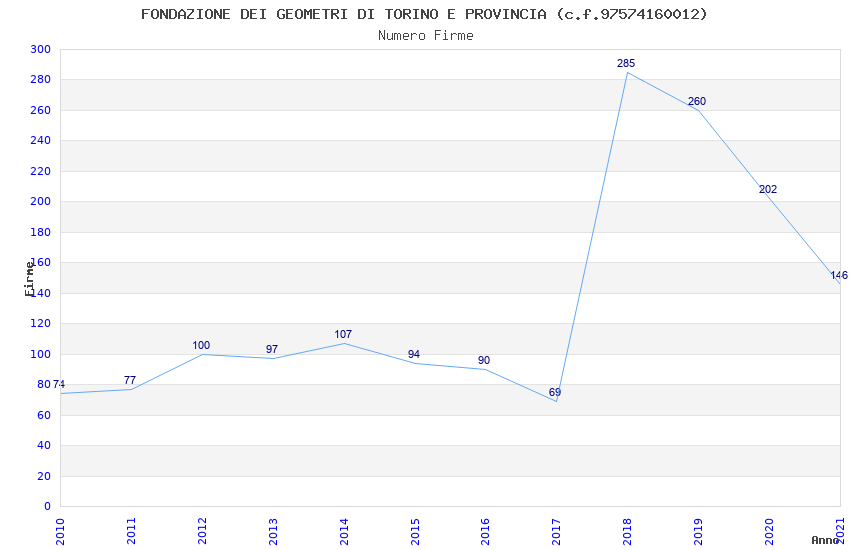The height and width of the screenshot is (550, 850).
Task: Click the y-axis value 0
Action: (x=48, y=507)
